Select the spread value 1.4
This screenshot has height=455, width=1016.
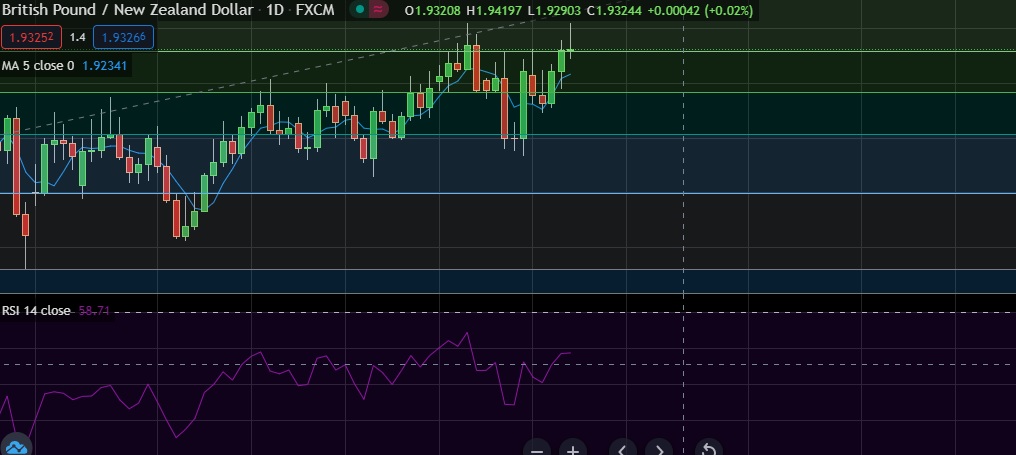[77, 37]
